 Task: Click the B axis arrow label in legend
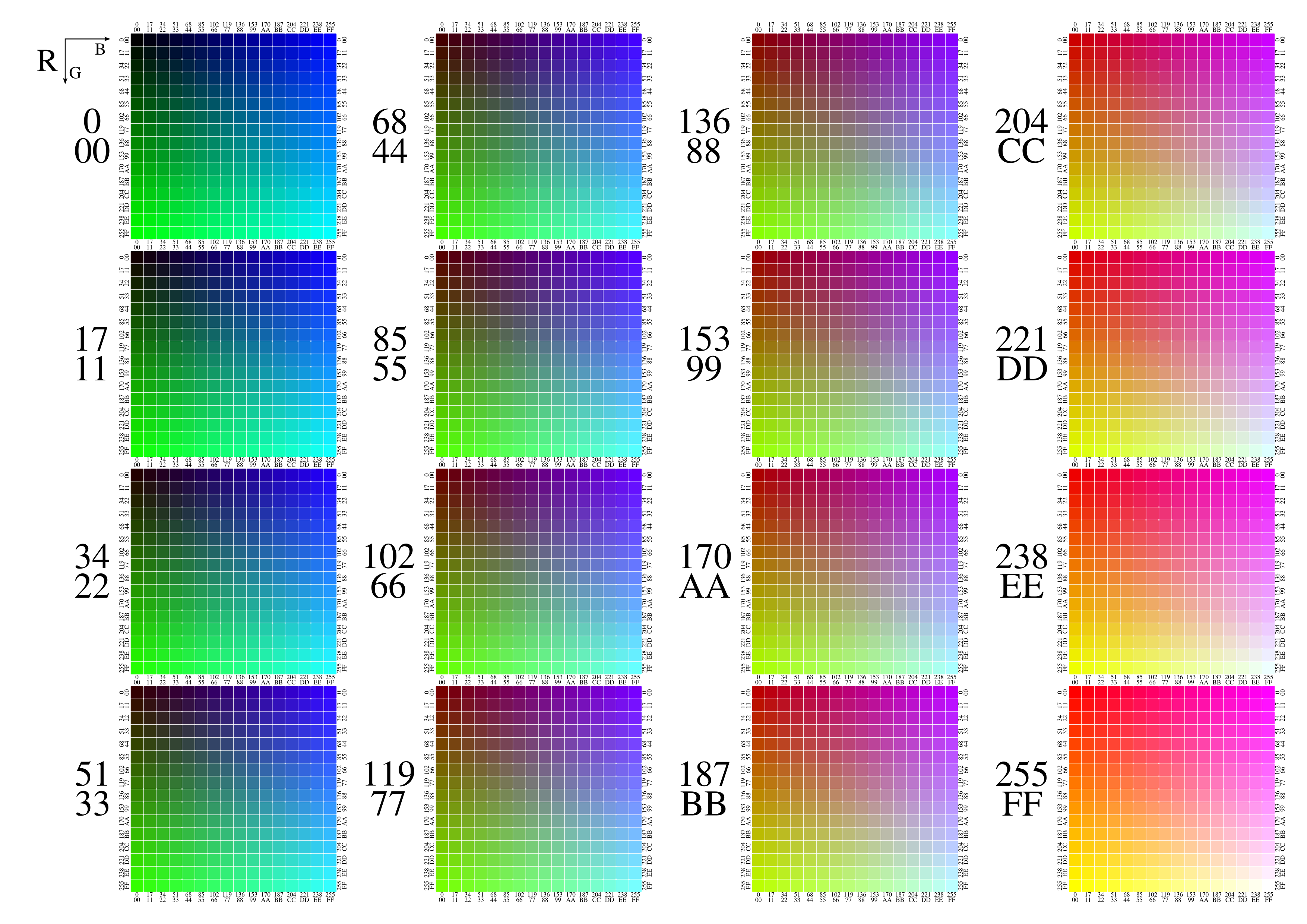click(100, 50)
